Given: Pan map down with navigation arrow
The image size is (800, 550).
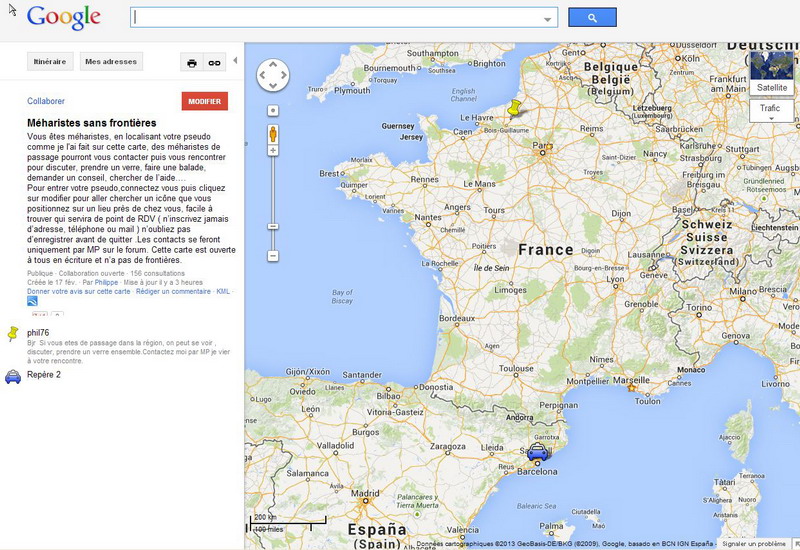Looking at the screenshot, I should point(273,86).
